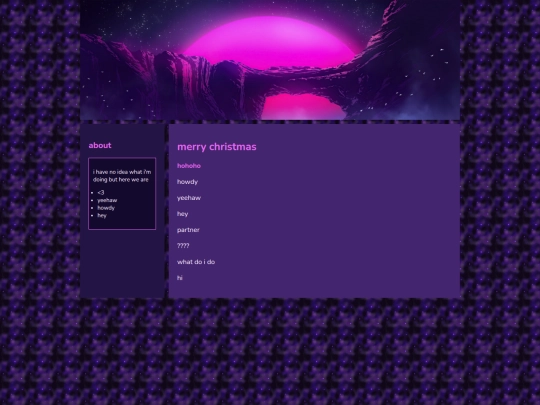Click the '????' paragraph

[x=183, y=246]
